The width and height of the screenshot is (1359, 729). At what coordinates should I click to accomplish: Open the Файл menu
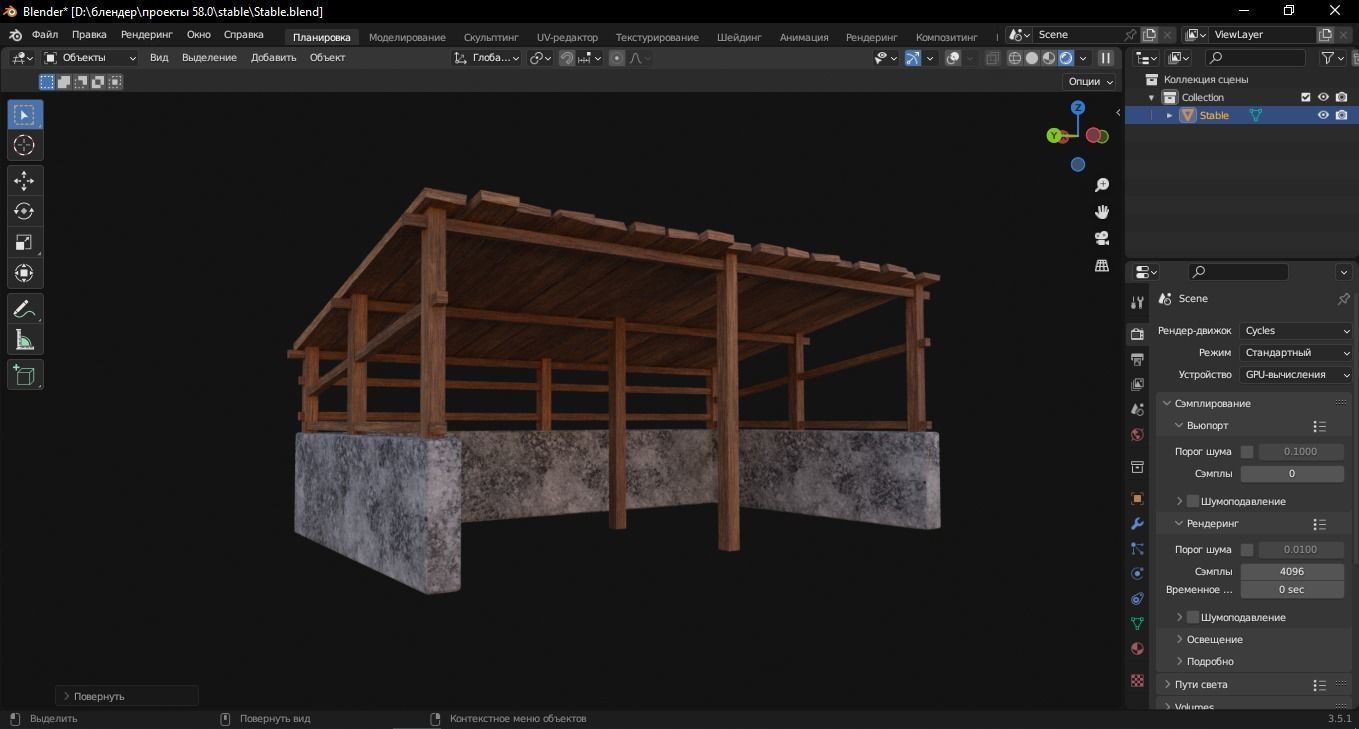coord(45,34)
